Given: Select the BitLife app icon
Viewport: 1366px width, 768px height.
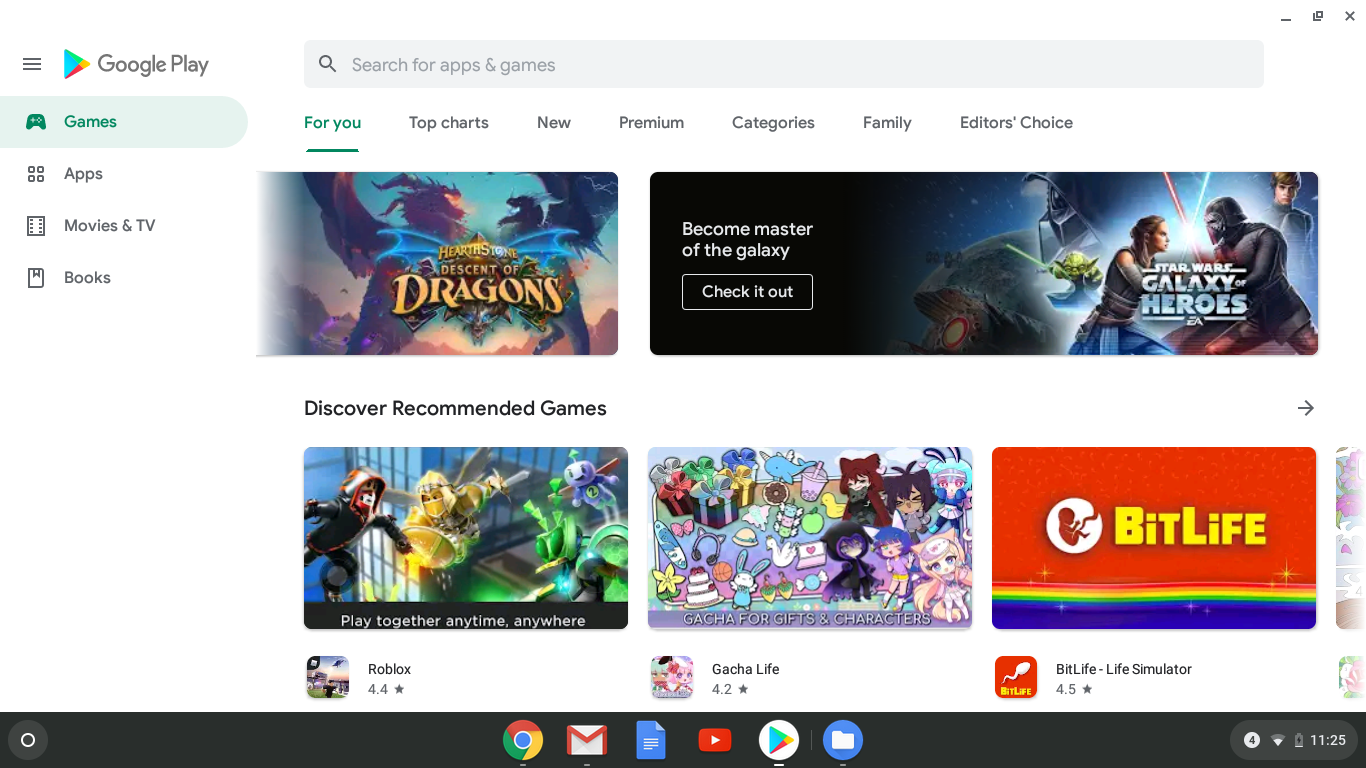Looking at the screenshot, I should (1015, 677).
